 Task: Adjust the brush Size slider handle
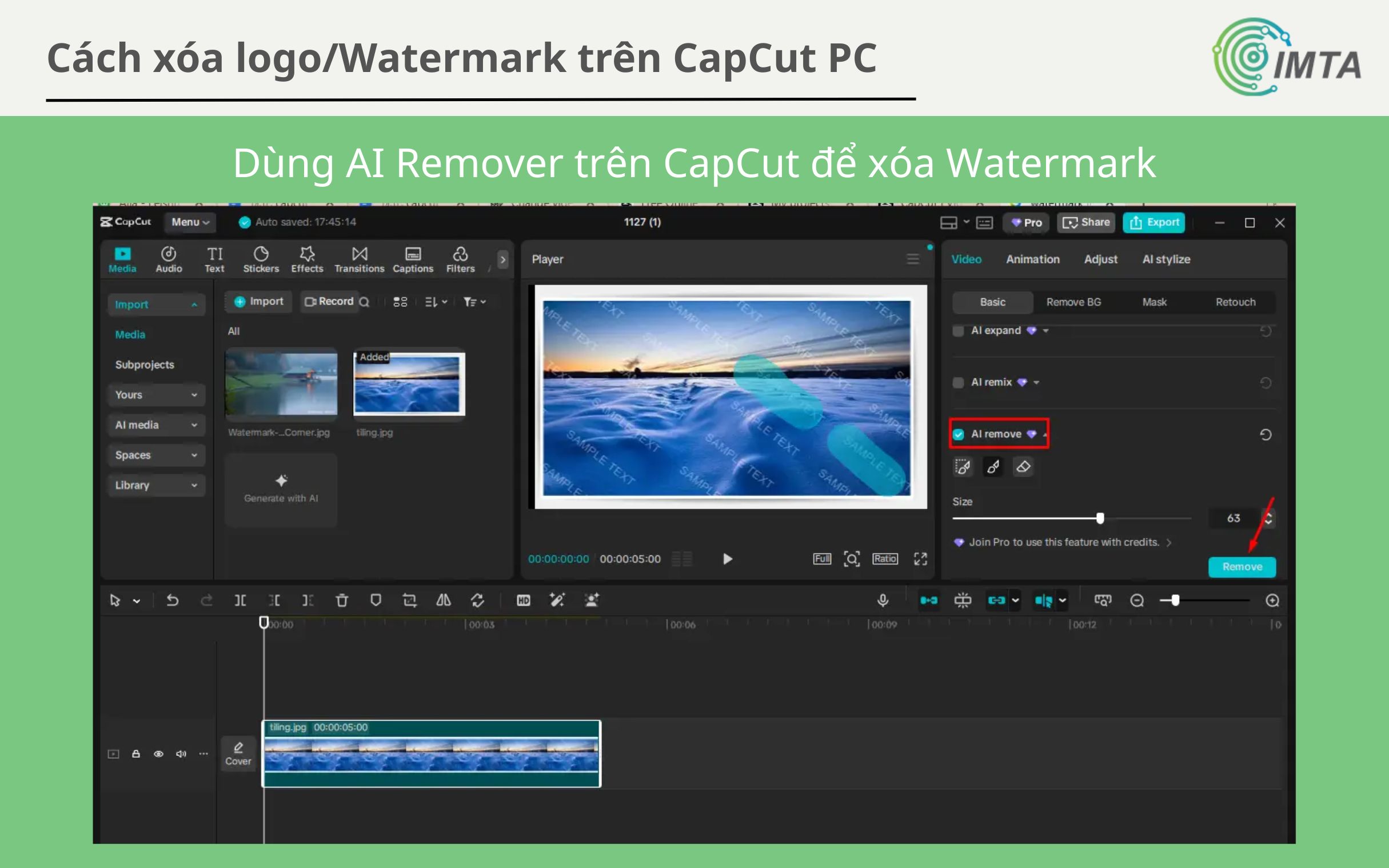pos(1100,518)
